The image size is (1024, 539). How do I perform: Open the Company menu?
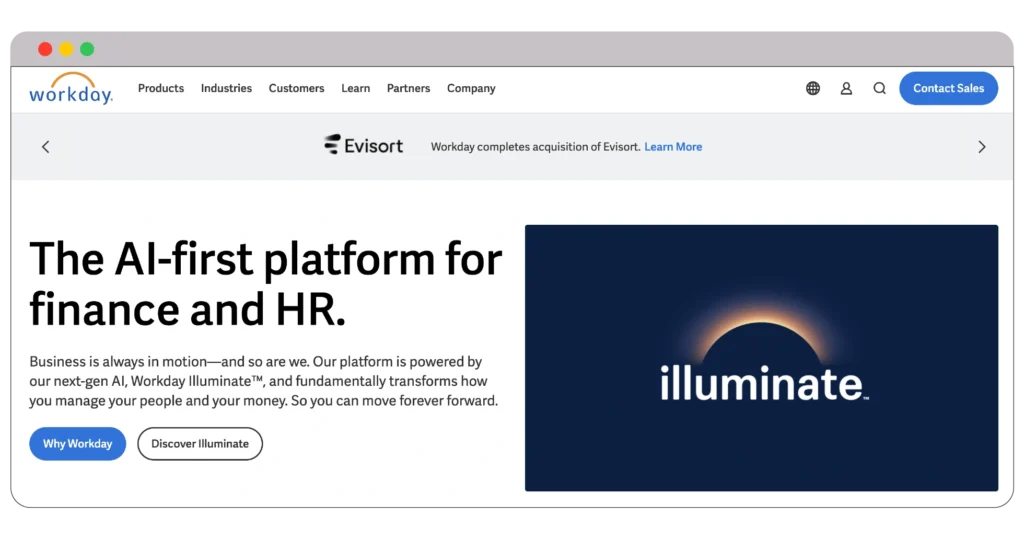click(x=471, y=88)
